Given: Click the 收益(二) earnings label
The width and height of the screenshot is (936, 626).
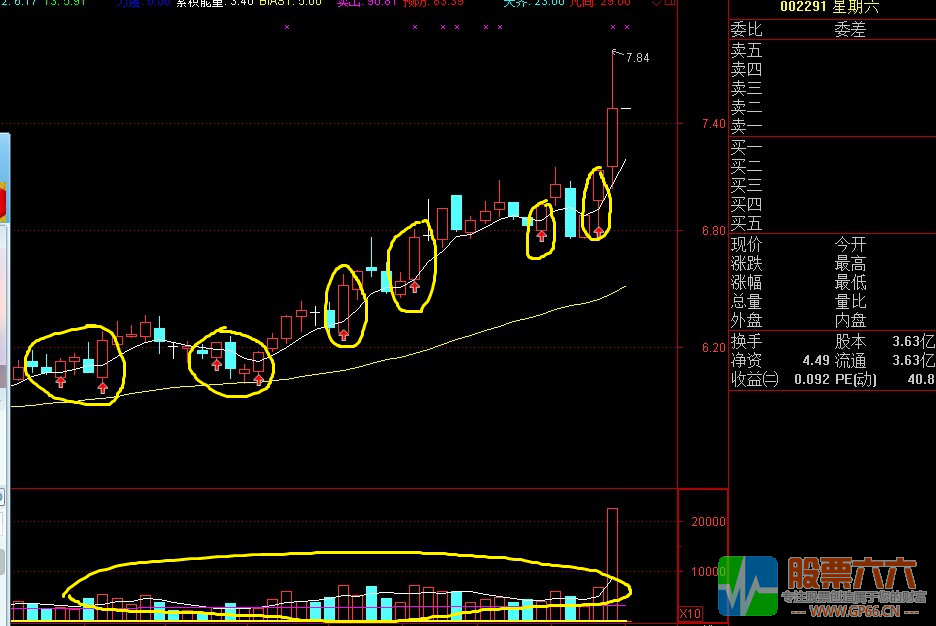Looking at the screenshot, I should 754,379.
